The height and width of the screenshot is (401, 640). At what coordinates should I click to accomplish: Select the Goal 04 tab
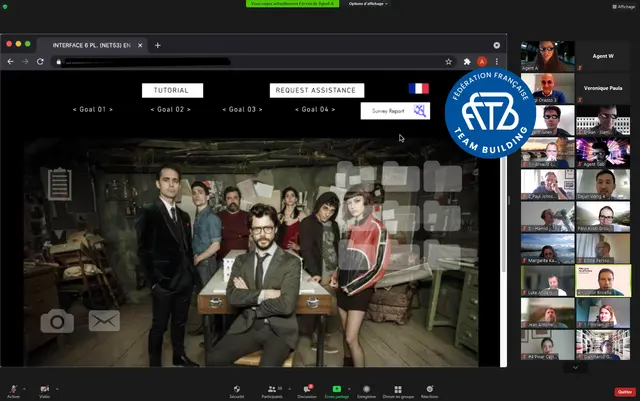pos(315,109)
